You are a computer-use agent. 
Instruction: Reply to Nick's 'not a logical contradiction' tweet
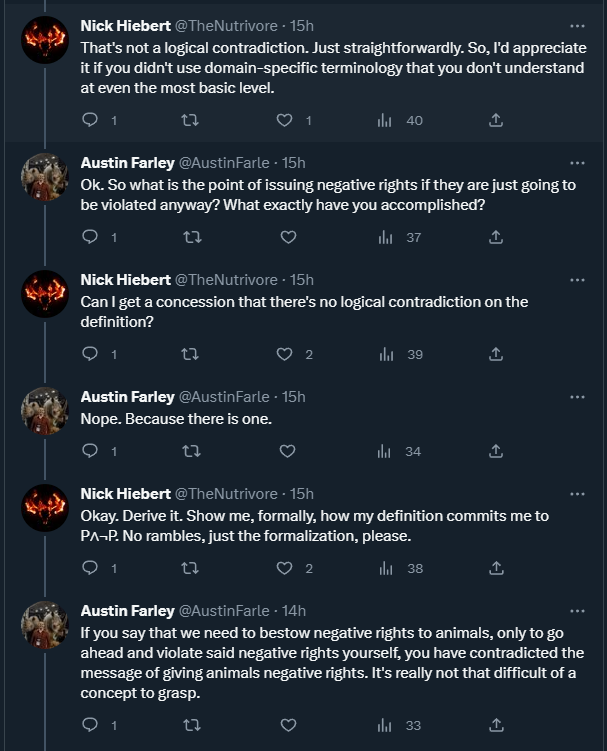click(x=90, y=121)
